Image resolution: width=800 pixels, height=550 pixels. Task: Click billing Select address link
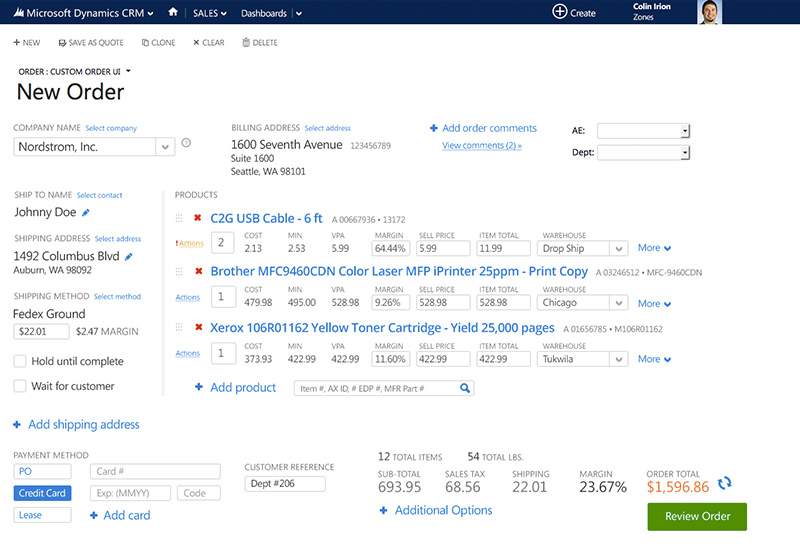click(328, 128)
